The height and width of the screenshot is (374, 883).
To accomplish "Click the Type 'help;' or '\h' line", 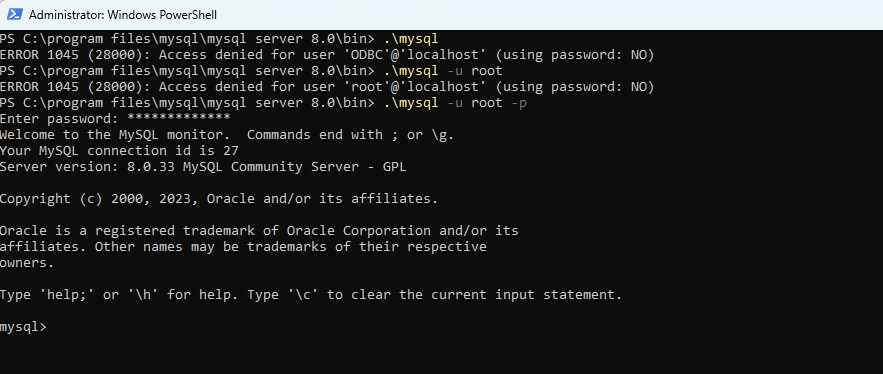I will tap(311, 295).
